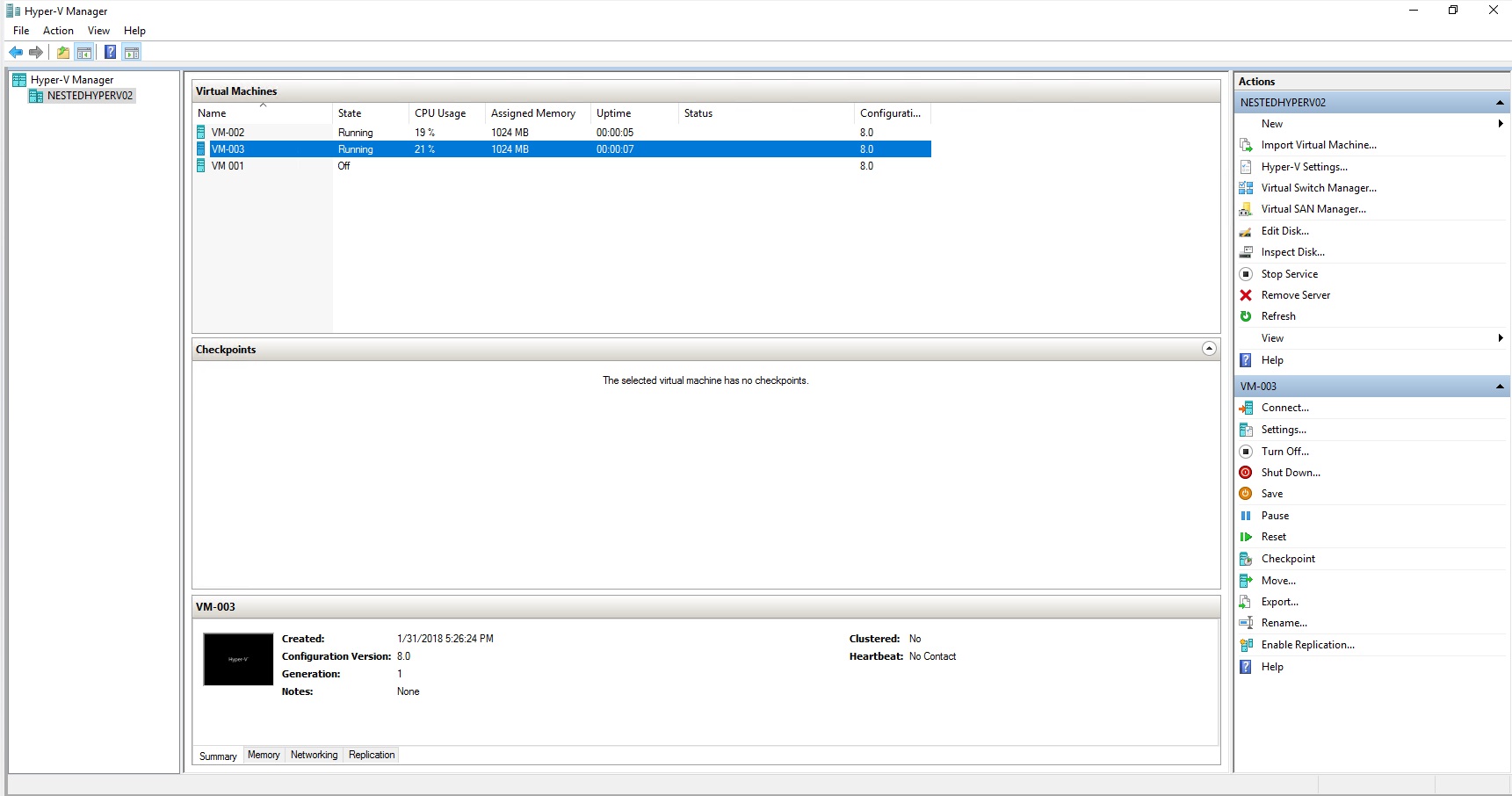1512x796 pixels.
Task: Collapse the NESTEDHYPERV02 actions section
Action: (x=1500, y=103)
